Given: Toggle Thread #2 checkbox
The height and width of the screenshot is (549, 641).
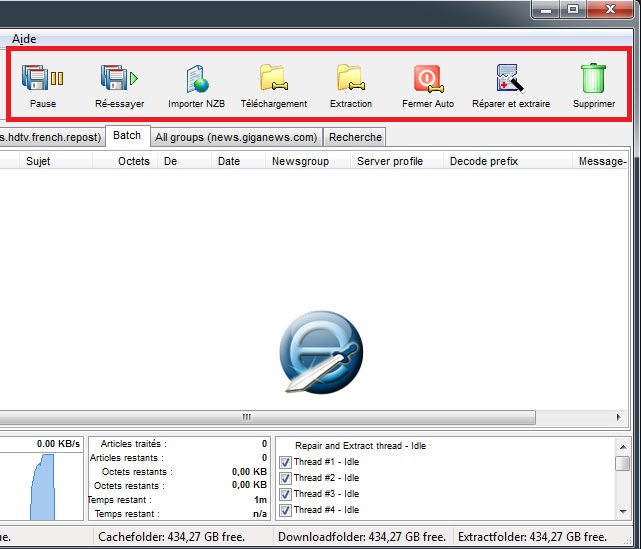Looking at the screenshot, I should point(285,478).
